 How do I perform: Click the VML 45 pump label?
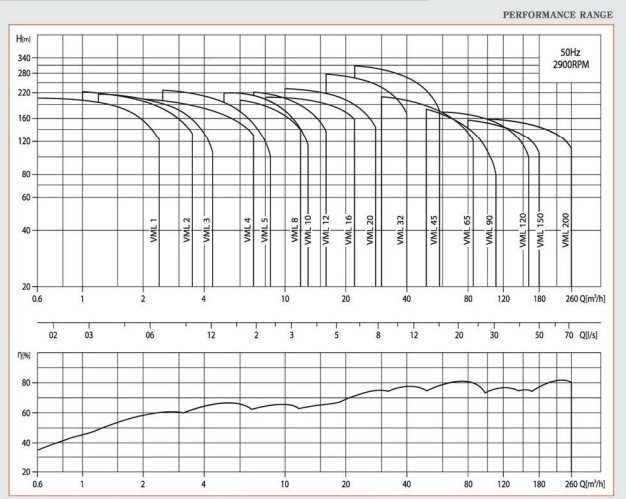(x=434, y=230)
